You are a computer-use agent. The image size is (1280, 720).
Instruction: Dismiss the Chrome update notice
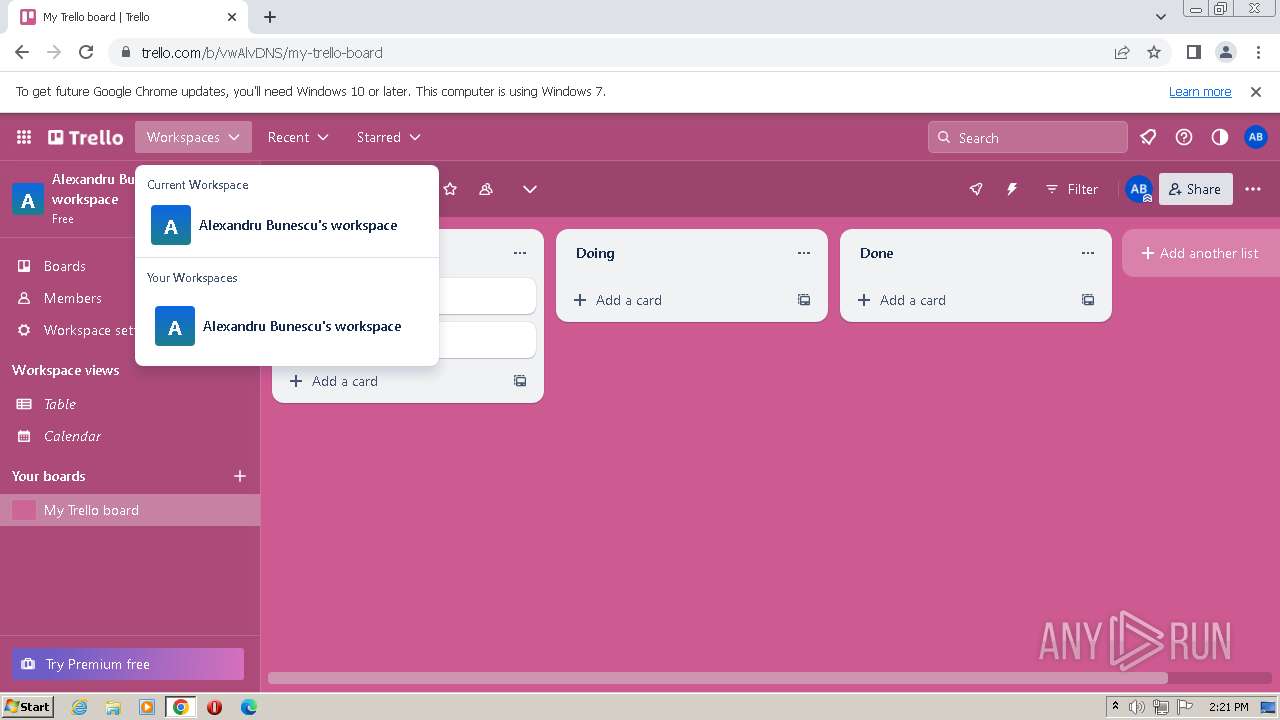point(1256,91)
